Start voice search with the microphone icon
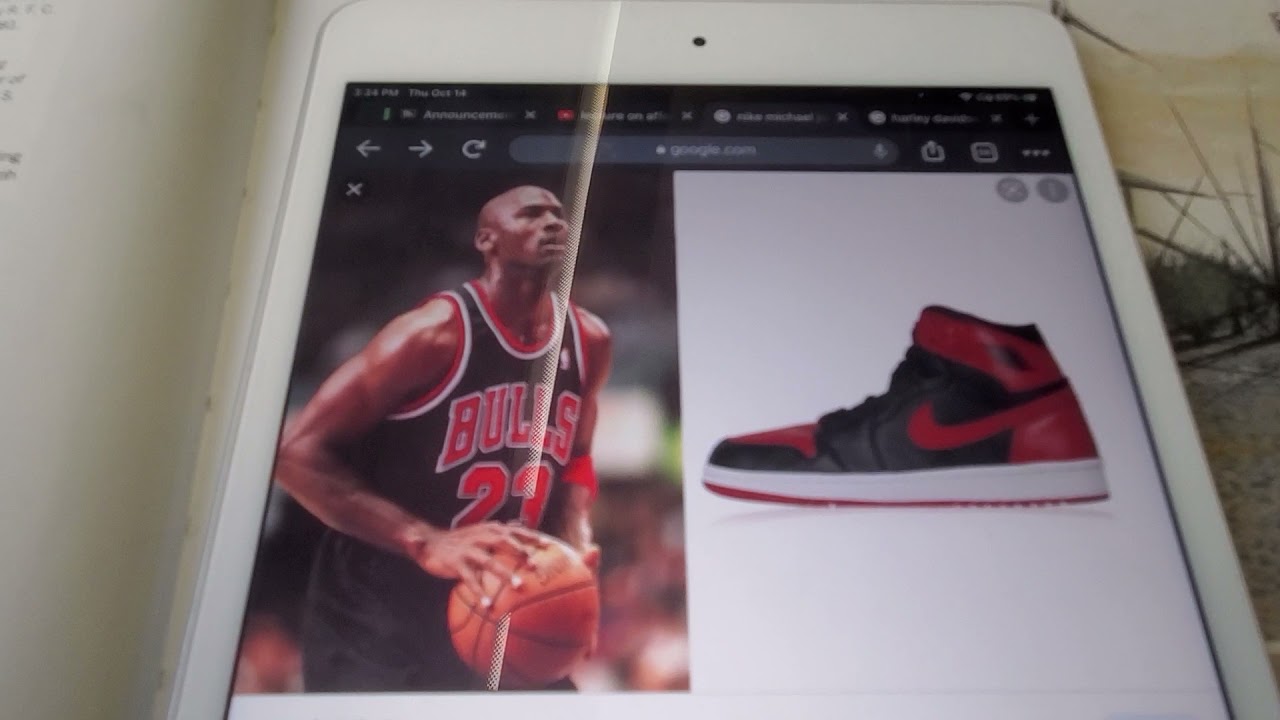The image size is (1280, 720). [881, 151]
